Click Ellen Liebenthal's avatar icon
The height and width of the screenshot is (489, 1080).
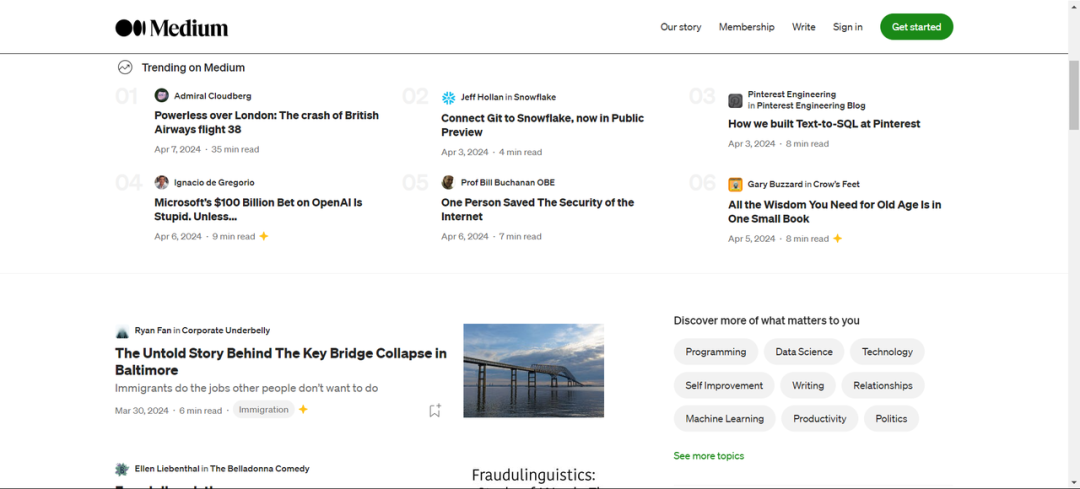[x=122, y=470]
